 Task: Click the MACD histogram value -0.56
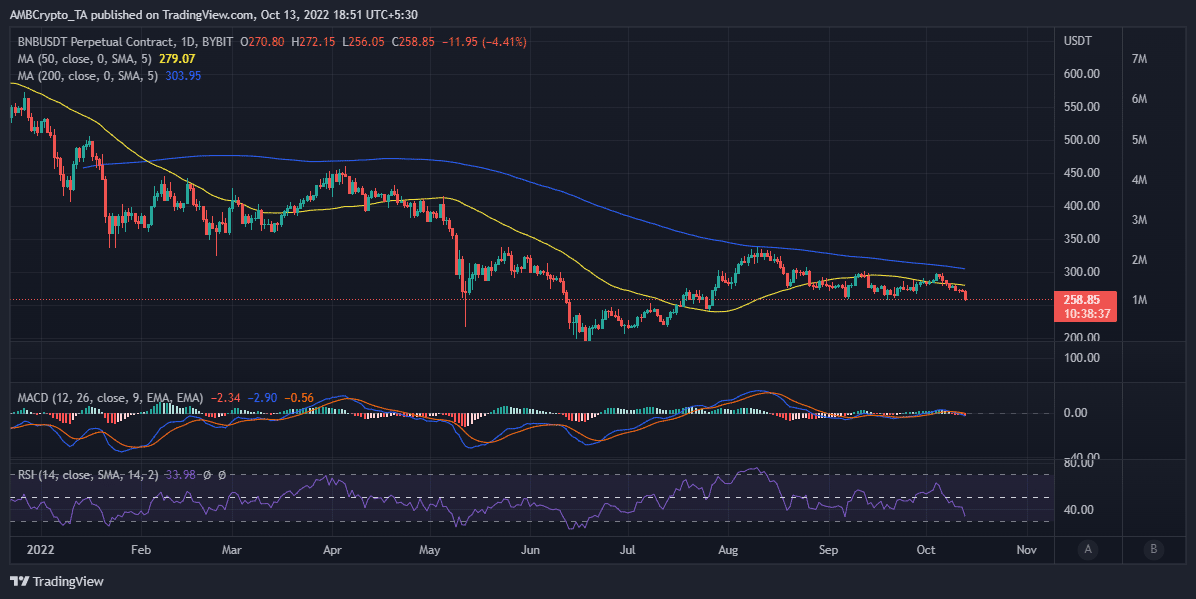(x=301, y=397)
